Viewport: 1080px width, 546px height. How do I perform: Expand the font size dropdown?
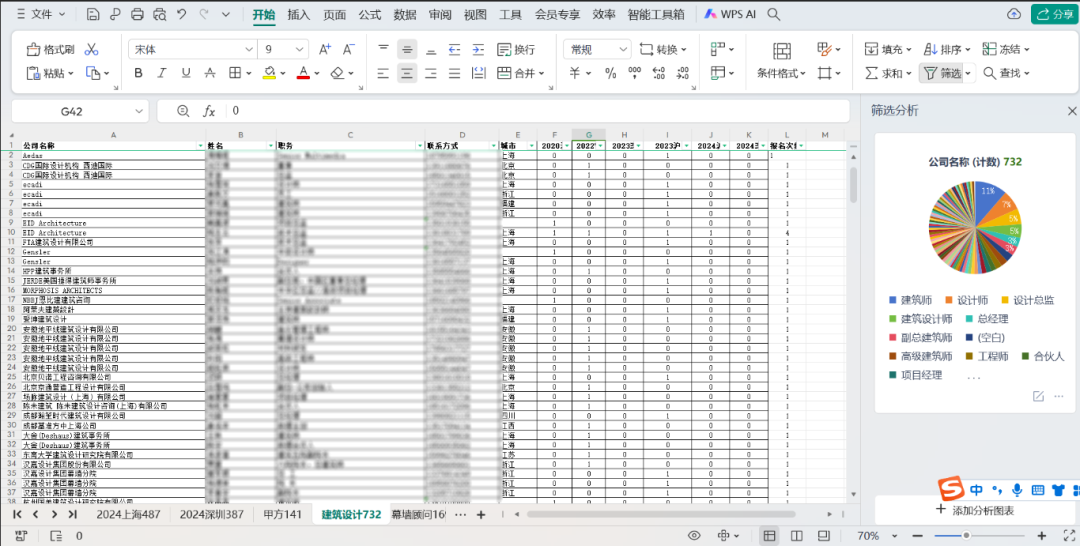coord(300,49)
